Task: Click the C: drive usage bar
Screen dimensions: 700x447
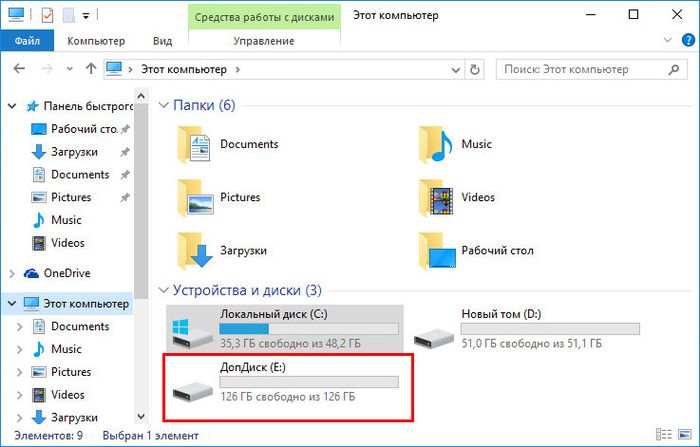Action: pos(309,329)
